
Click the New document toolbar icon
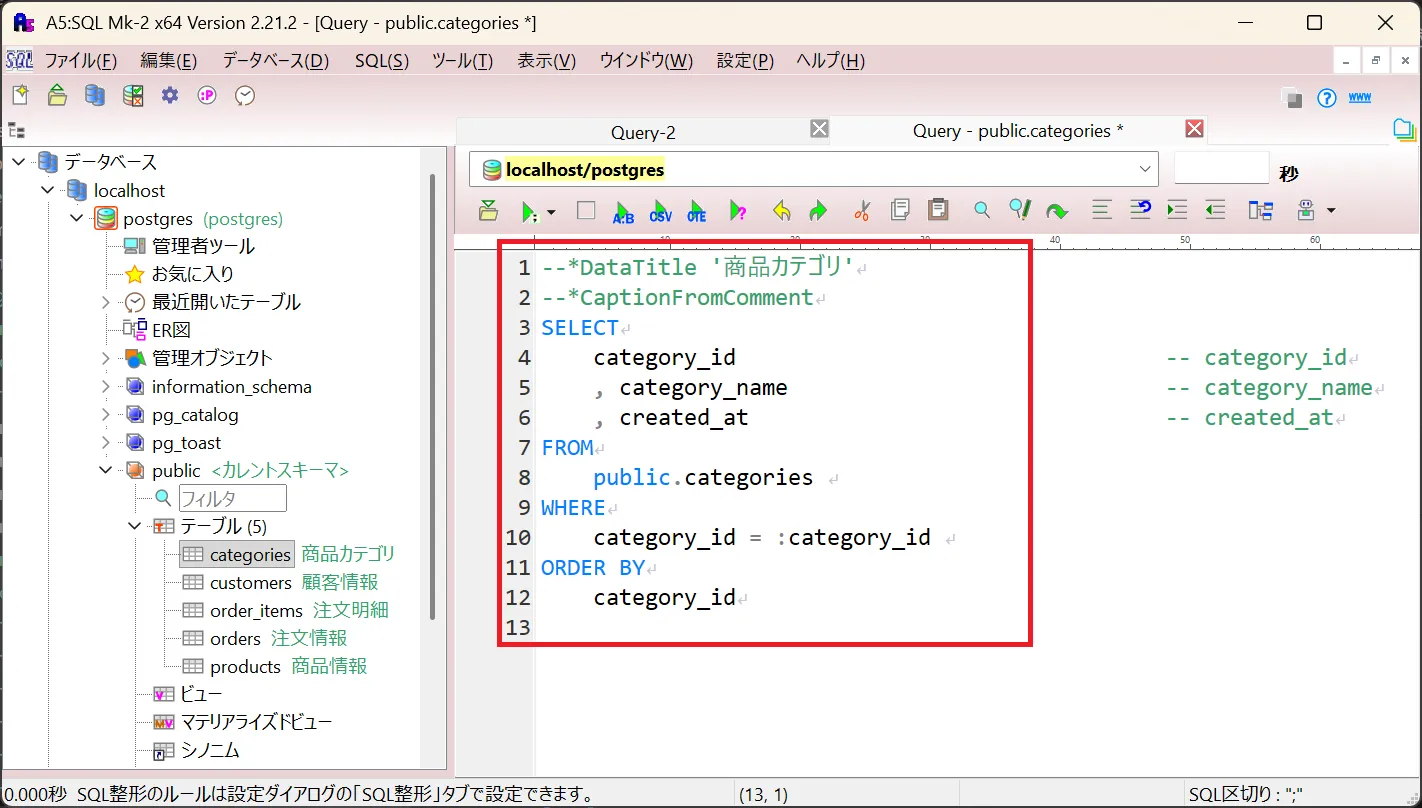tap(20, 95)
